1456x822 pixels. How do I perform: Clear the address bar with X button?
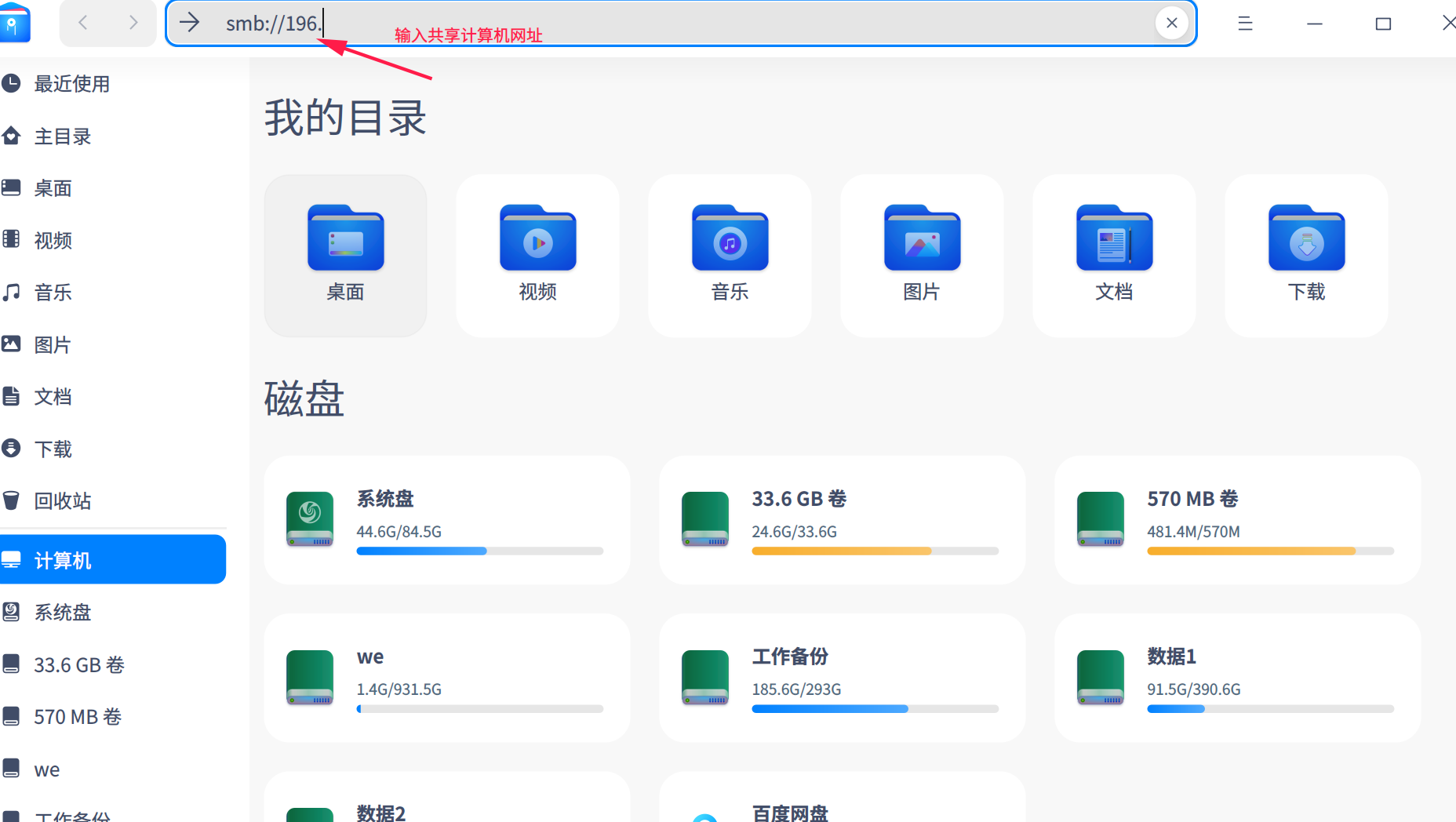1171,23
